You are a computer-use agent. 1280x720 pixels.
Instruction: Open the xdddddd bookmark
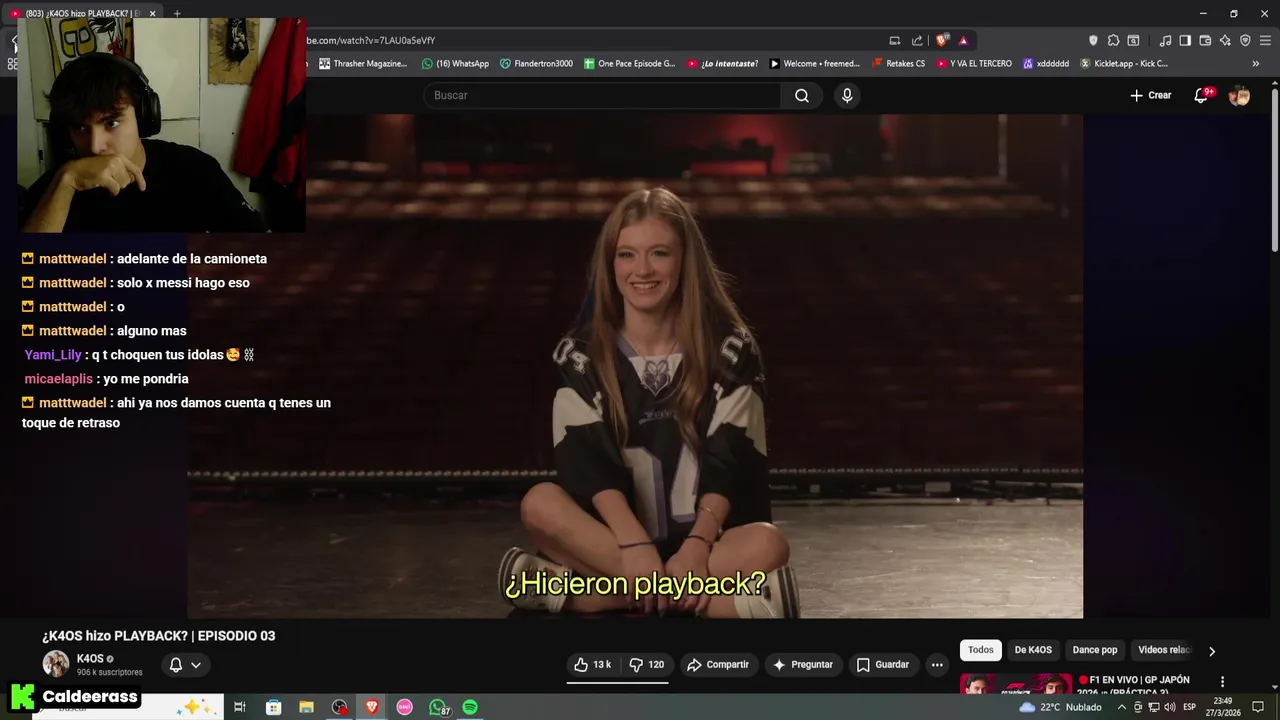[x=1046, y=63]
